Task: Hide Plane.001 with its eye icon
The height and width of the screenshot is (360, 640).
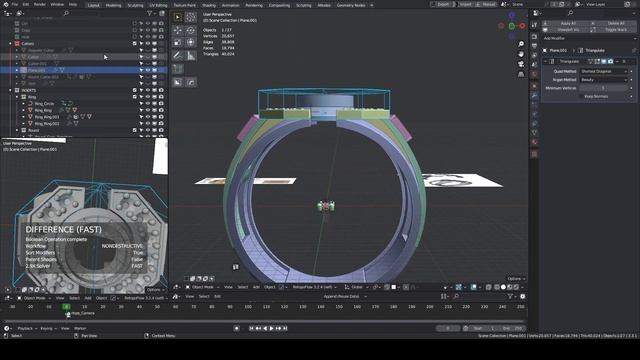Action: [x=148, y=70]
